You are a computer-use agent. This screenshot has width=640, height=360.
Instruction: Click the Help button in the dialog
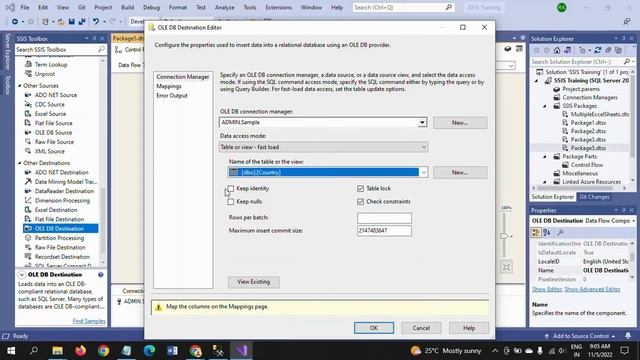click(x=469, y=328)
